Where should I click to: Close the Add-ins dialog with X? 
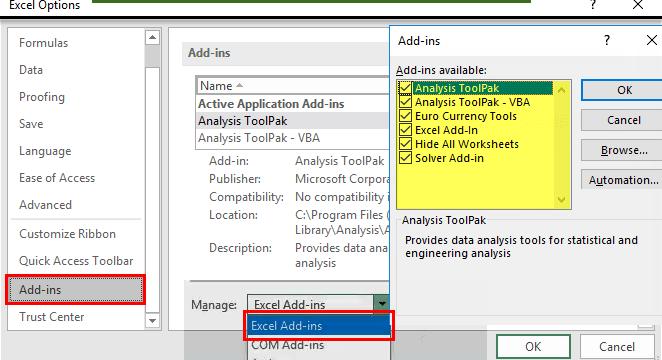pyautogui.click(x=651, y=41)
